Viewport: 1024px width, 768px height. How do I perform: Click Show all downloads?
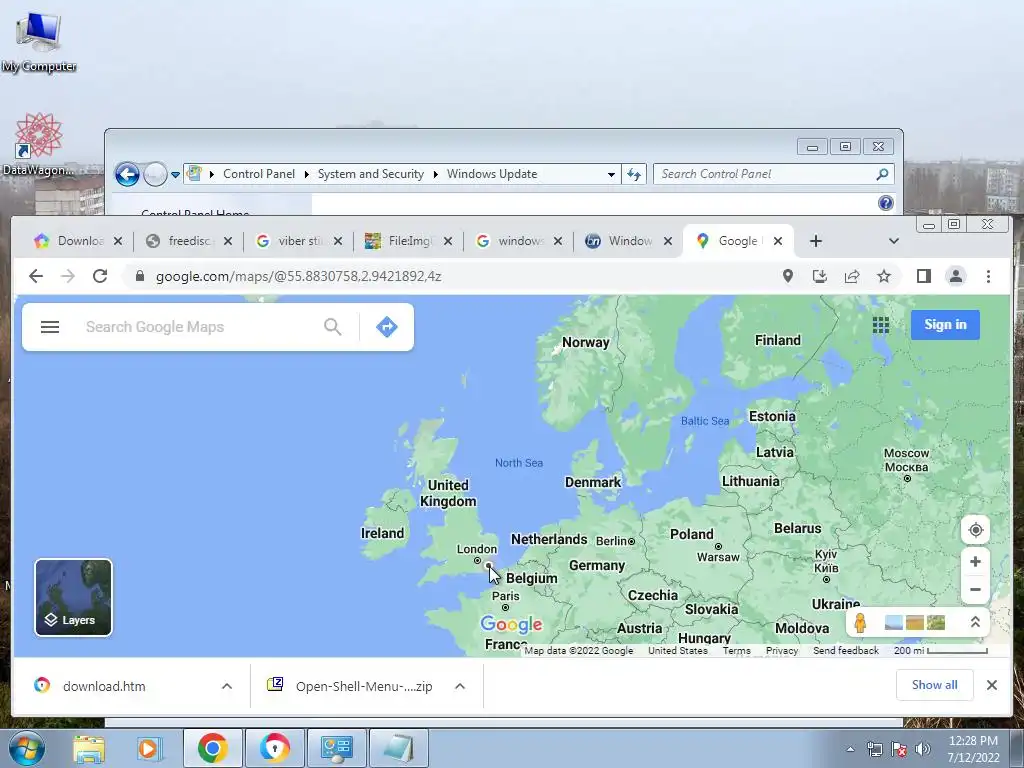pyautogui.click(x=935, y=684)
